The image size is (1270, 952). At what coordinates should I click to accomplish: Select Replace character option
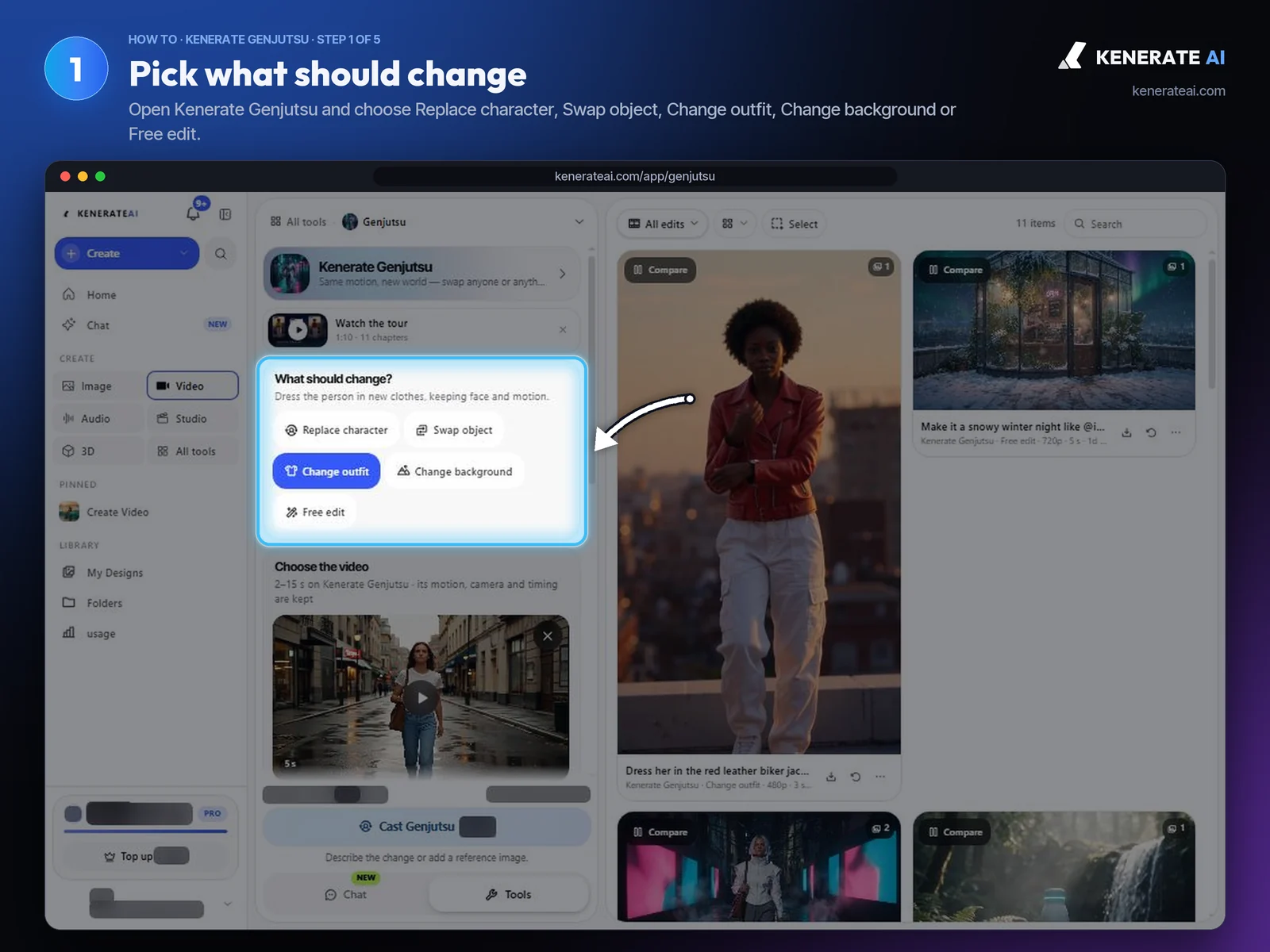coord(337,430)
